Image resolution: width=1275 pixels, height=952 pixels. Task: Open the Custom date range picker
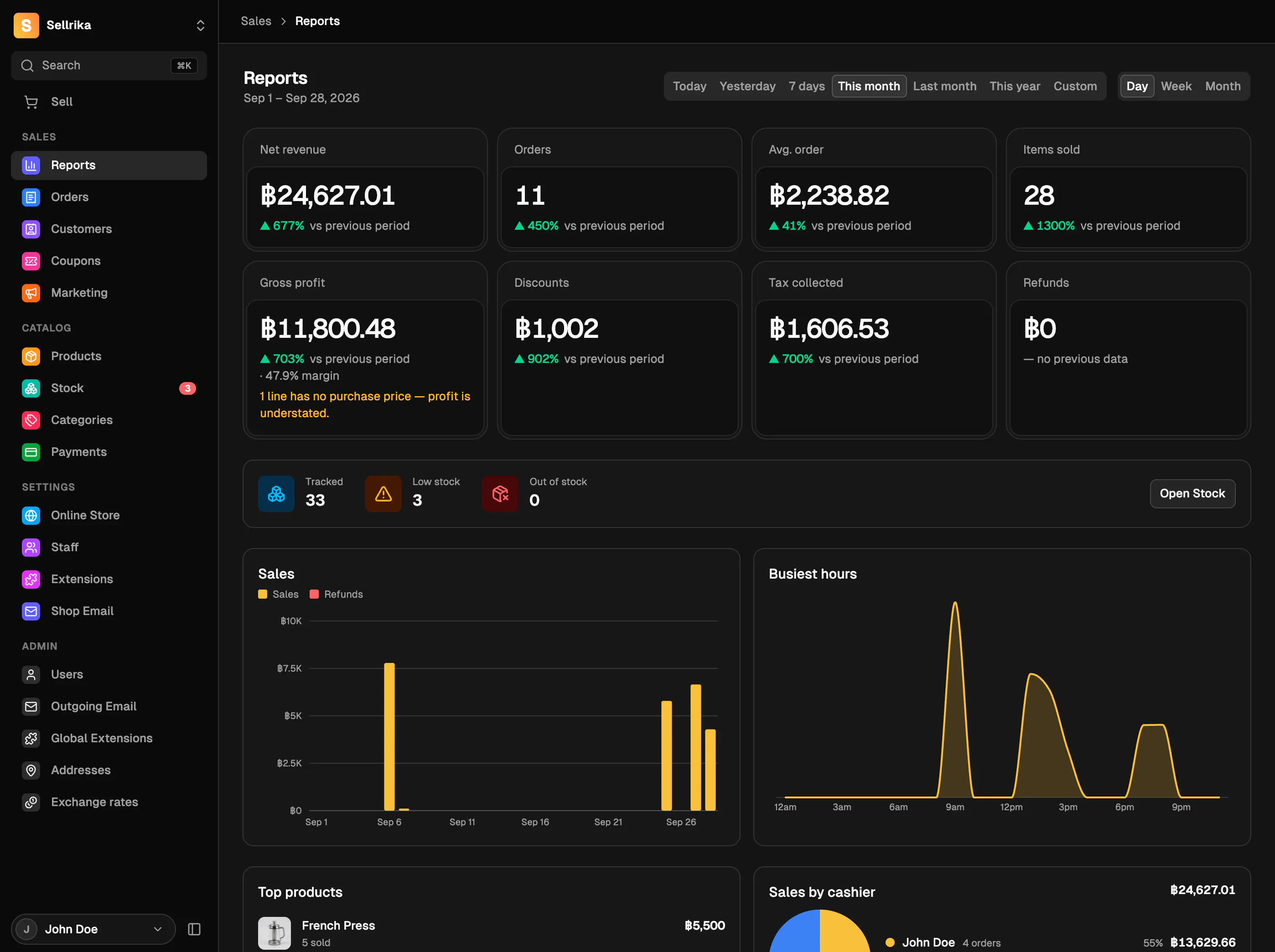pyautogui.click(x=1075, y=87)
